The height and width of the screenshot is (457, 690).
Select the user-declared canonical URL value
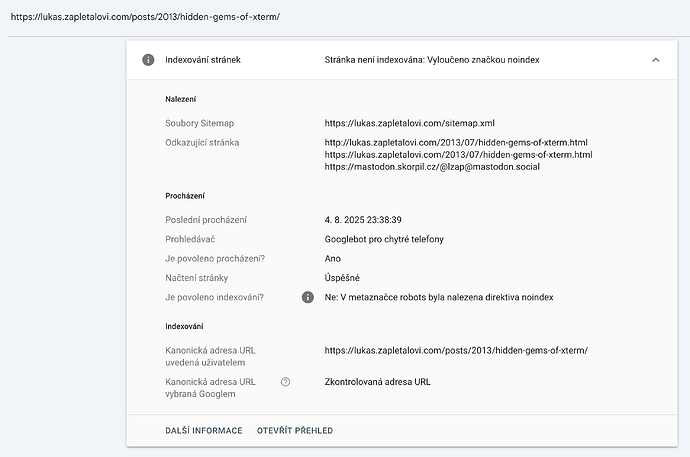455,350
